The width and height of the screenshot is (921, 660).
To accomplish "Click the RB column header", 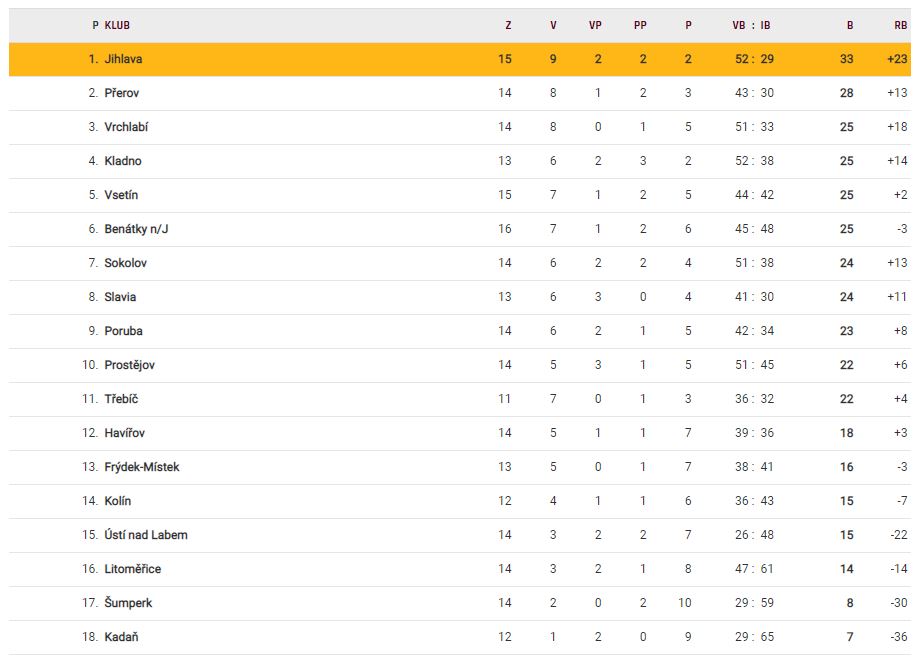I will point(900,25).
